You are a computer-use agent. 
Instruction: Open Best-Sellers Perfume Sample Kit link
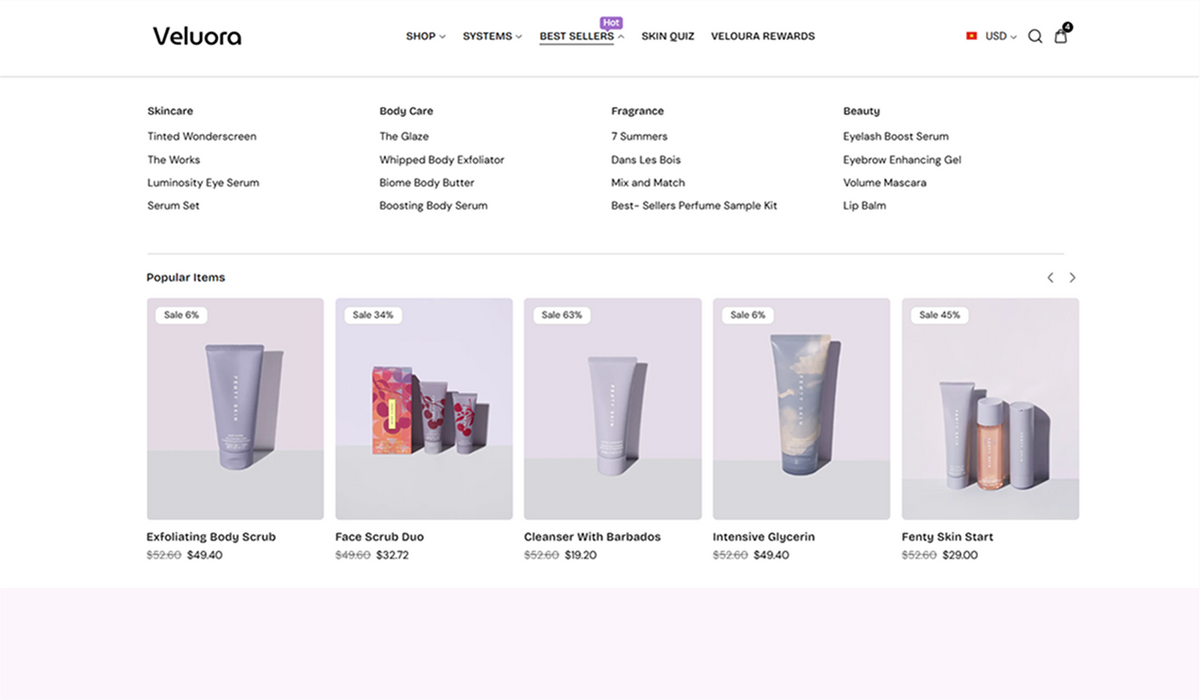(694, 206)
